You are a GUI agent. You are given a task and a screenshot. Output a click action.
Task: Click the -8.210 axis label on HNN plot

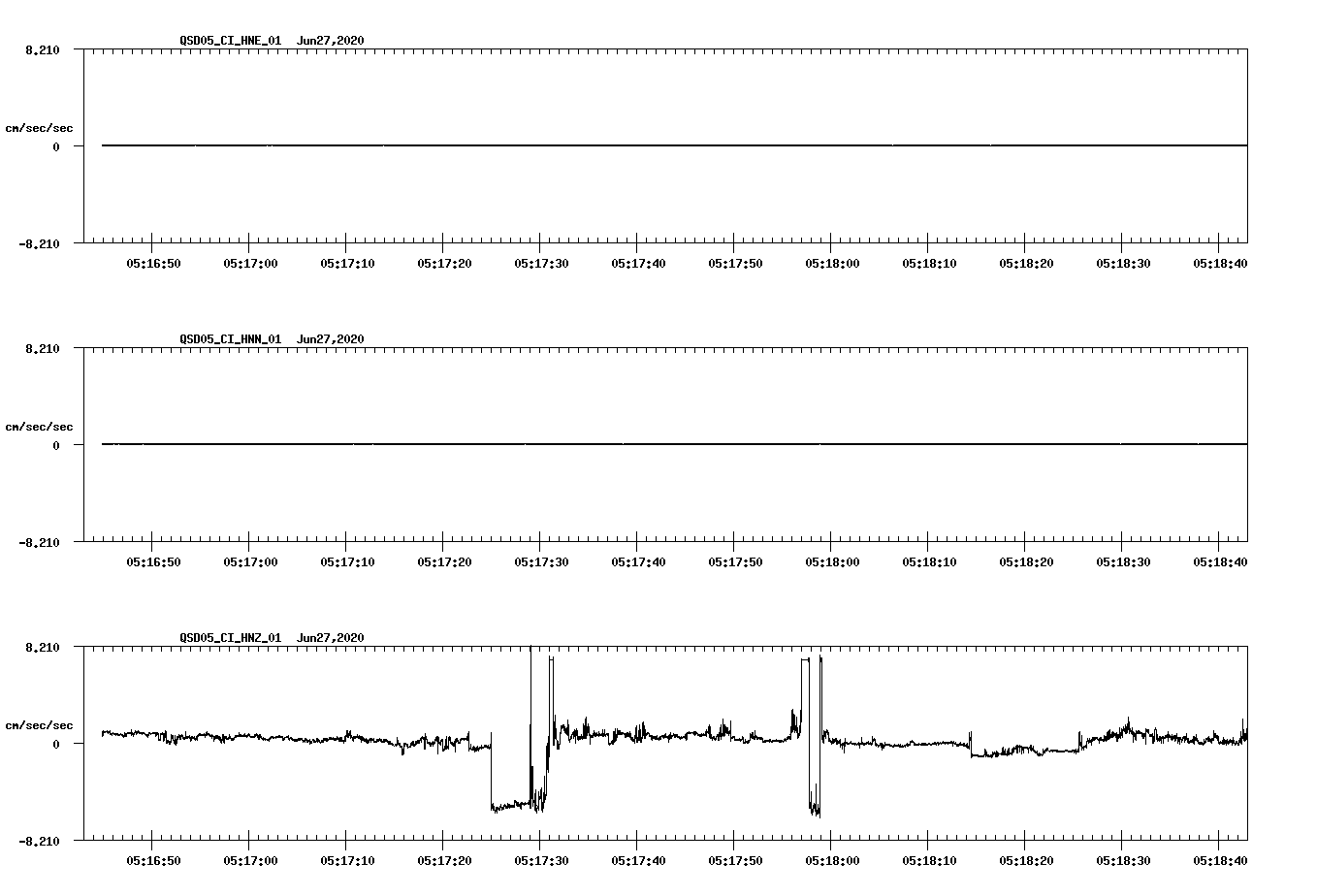tap(39, 543)
